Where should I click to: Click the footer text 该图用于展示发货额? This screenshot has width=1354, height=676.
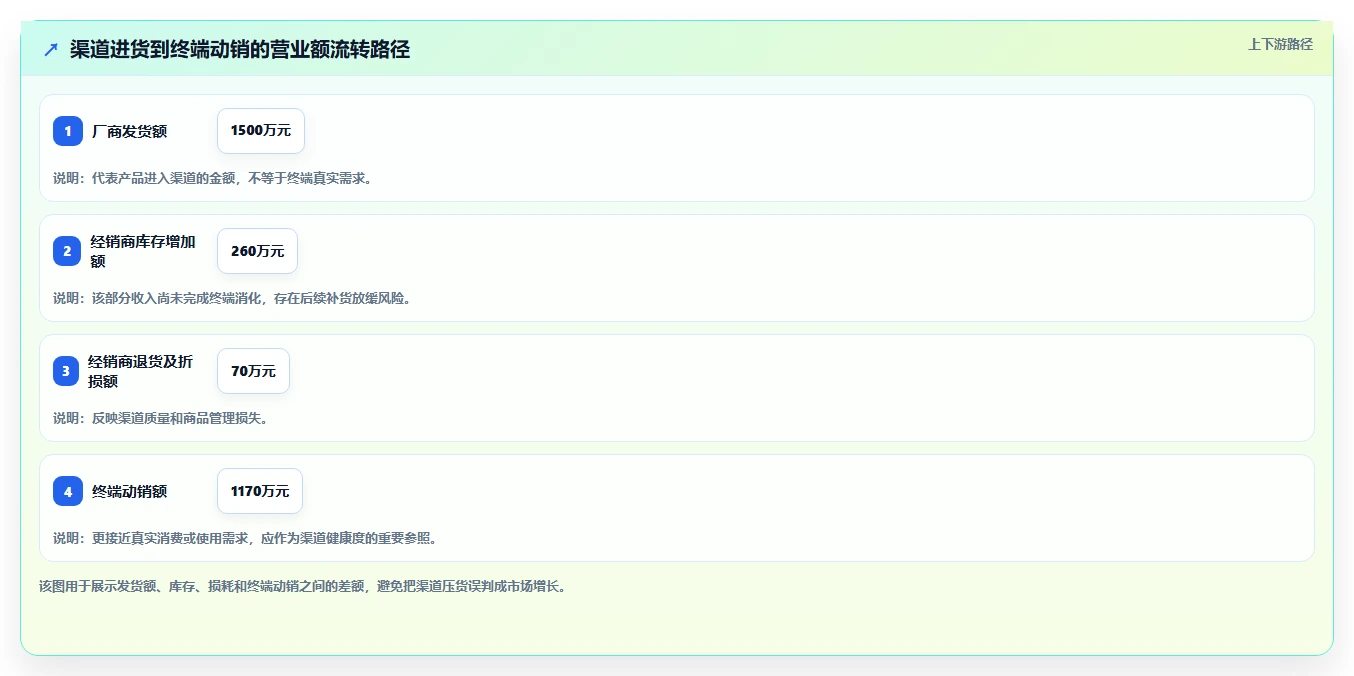coord(98,586)
